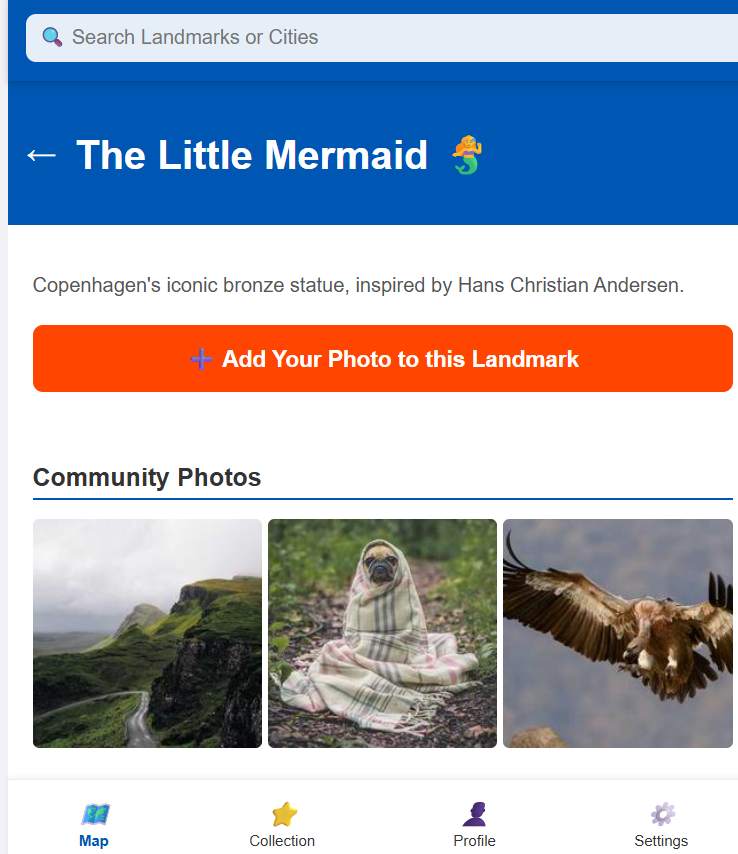The width and height of the screenshot is (738, 854).
Task: Add Your Photo to this Landmark
Action: click(x=382, y=358)
